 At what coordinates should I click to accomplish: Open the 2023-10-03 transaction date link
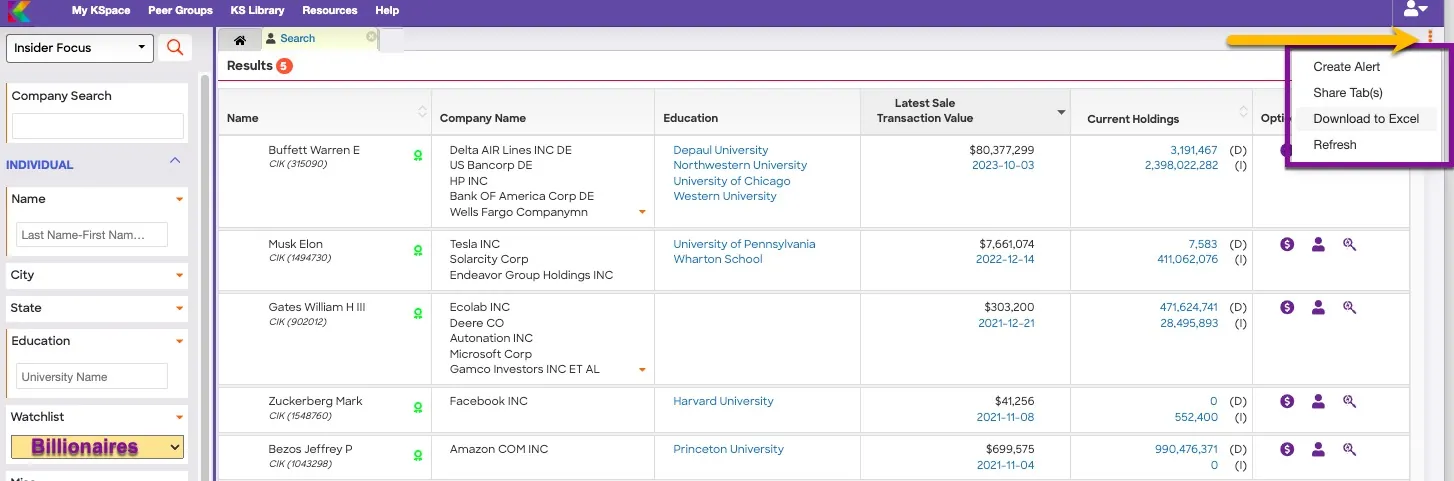point(1003,165)
